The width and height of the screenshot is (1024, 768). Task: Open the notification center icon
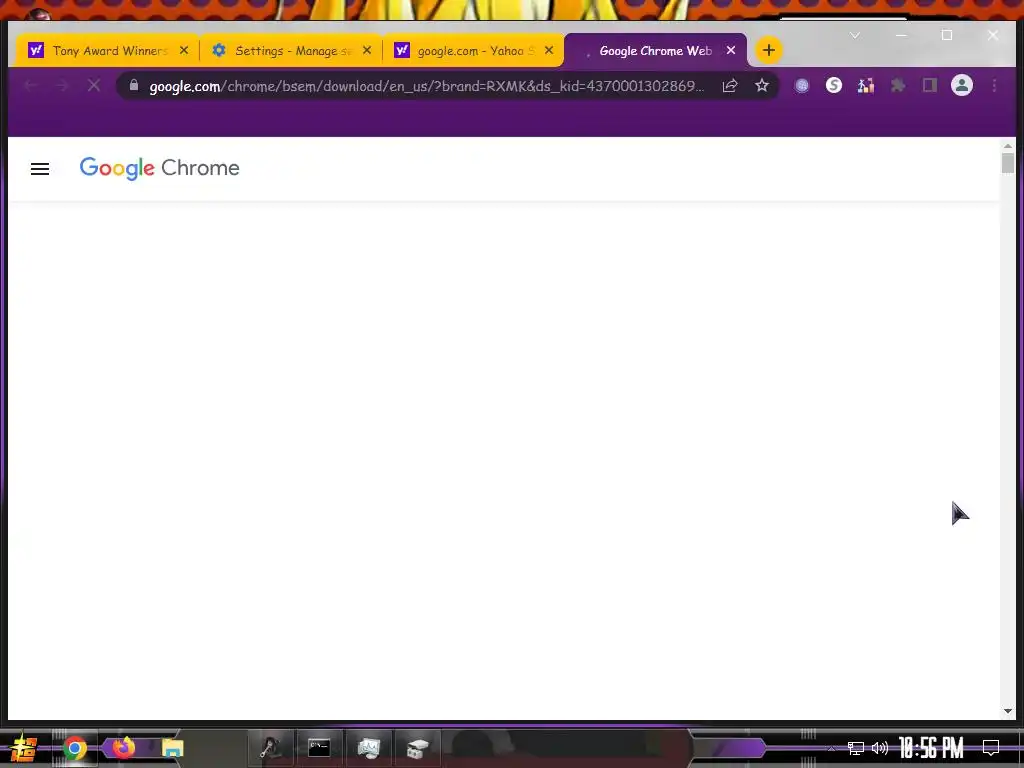point(991,747)
